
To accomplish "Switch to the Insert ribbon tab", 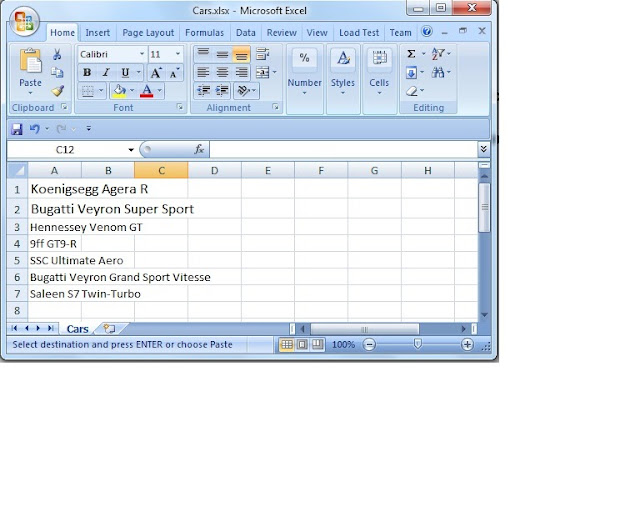I will (98, 33).
